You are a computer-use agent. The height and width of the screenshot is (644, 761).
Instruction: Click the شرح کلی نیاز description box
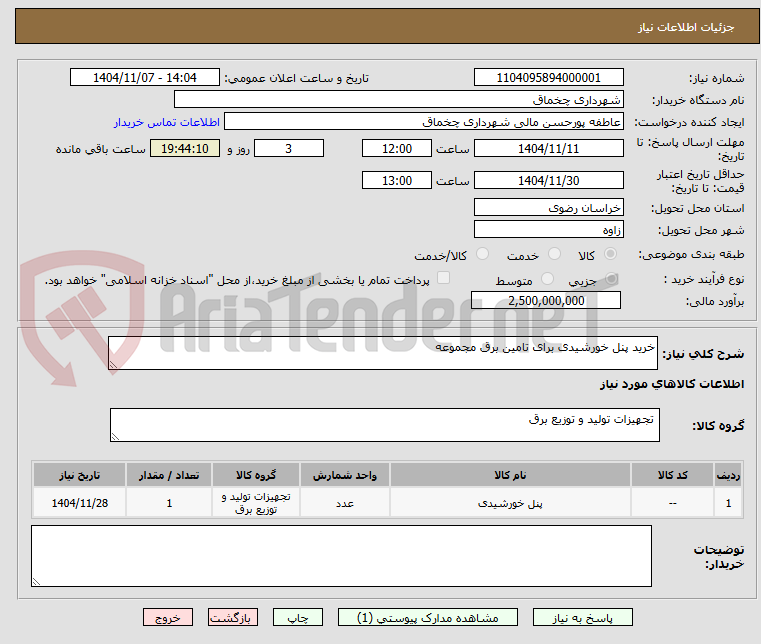click(383, 353)
